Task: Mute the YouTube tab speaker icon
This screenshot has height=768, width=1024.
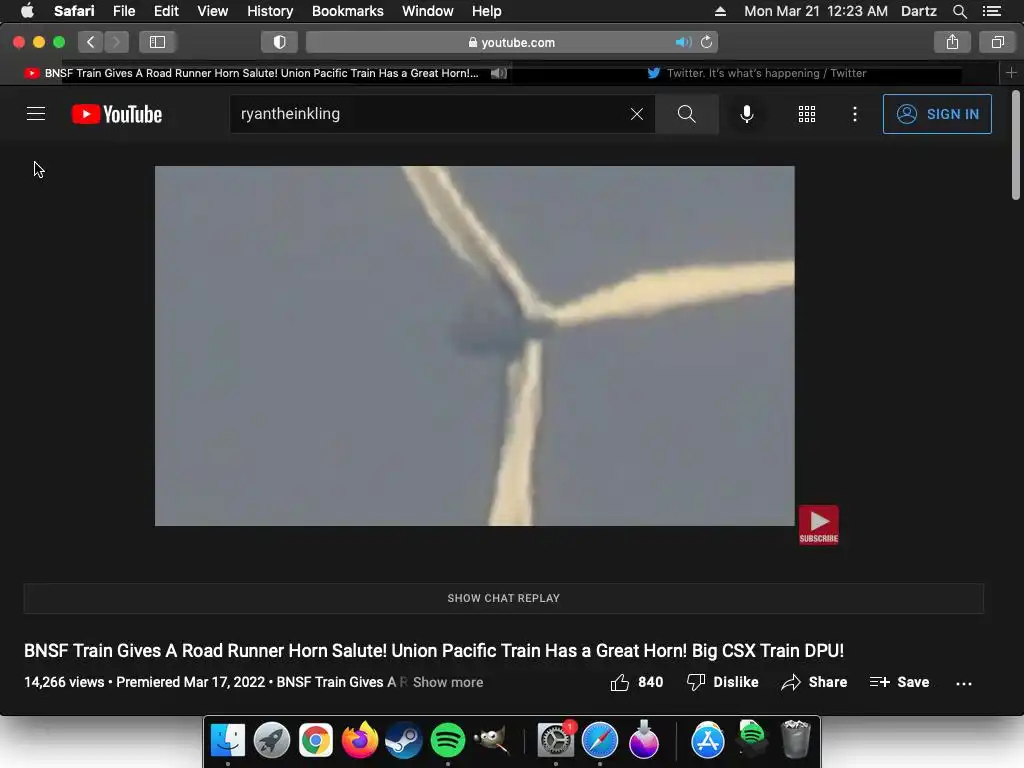Action: pos(499,73)
